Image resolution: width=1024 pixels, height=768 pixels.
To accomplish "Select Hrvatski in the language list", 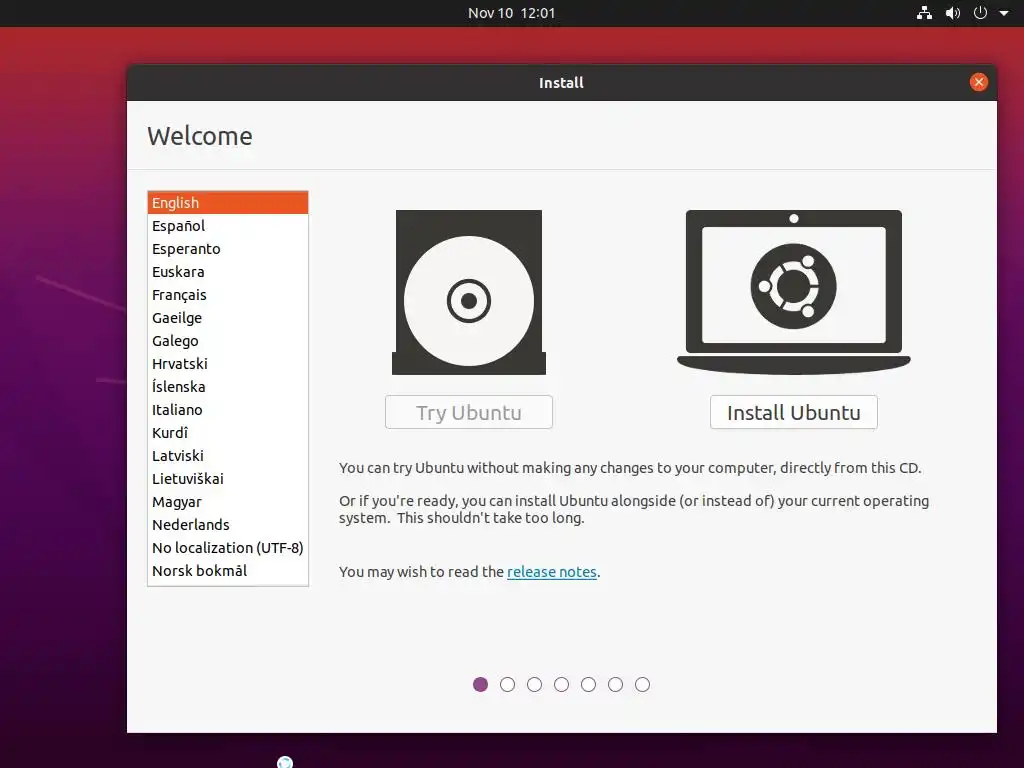I will pyautogui.click(x=228, y=364).
